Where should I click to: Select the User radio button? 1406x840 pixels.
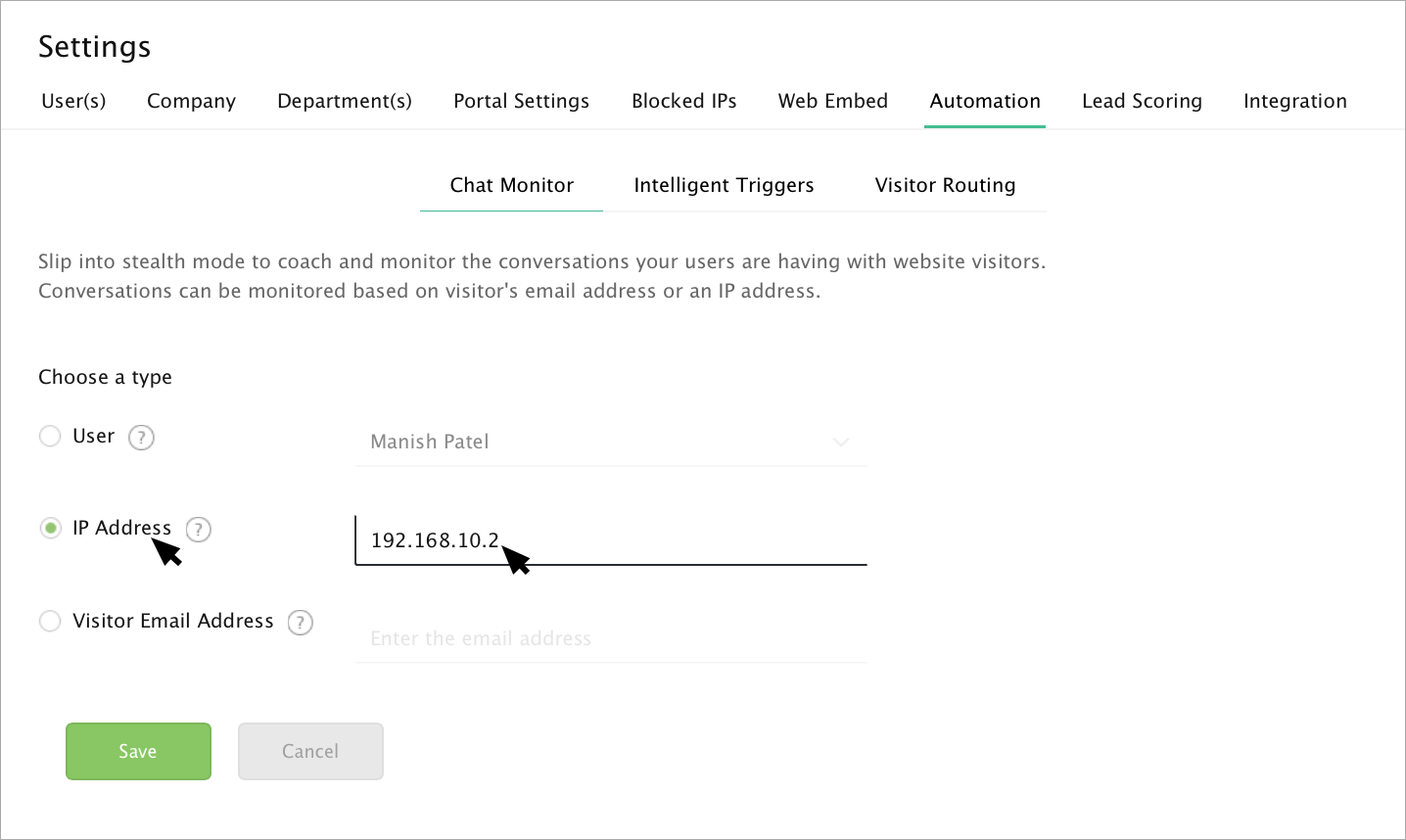pos(50,437)
